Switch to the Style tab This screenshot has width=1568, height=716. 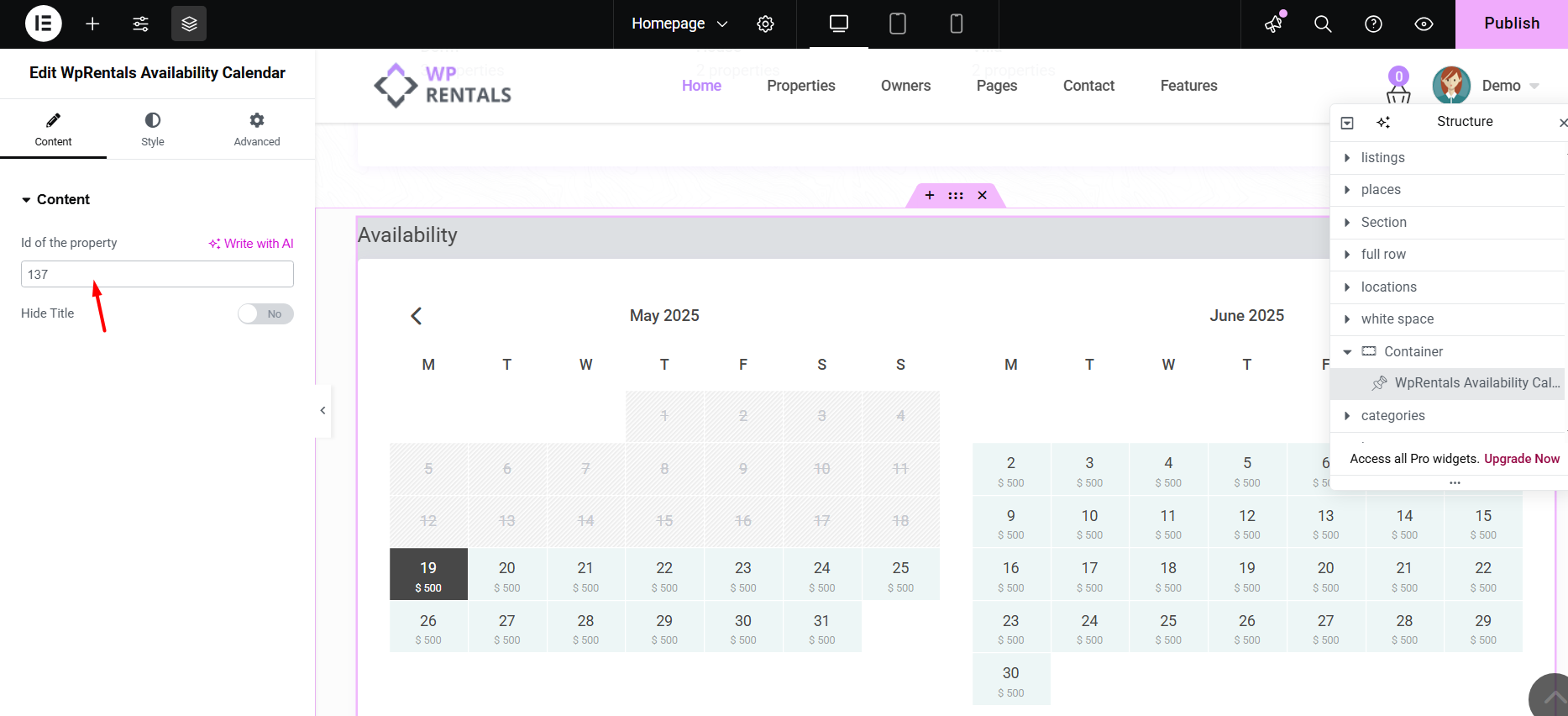[153, 129]
